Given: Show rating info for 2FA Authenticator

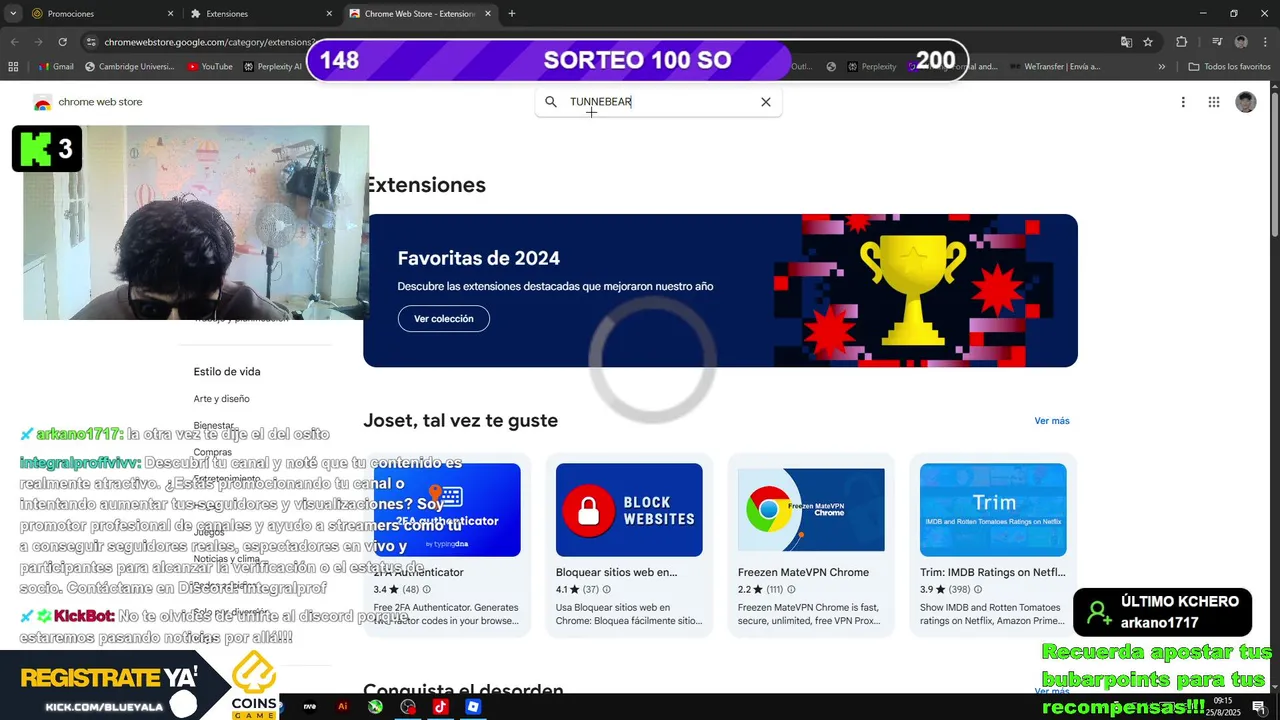Looking at the screenshot, I should [426, 590].
